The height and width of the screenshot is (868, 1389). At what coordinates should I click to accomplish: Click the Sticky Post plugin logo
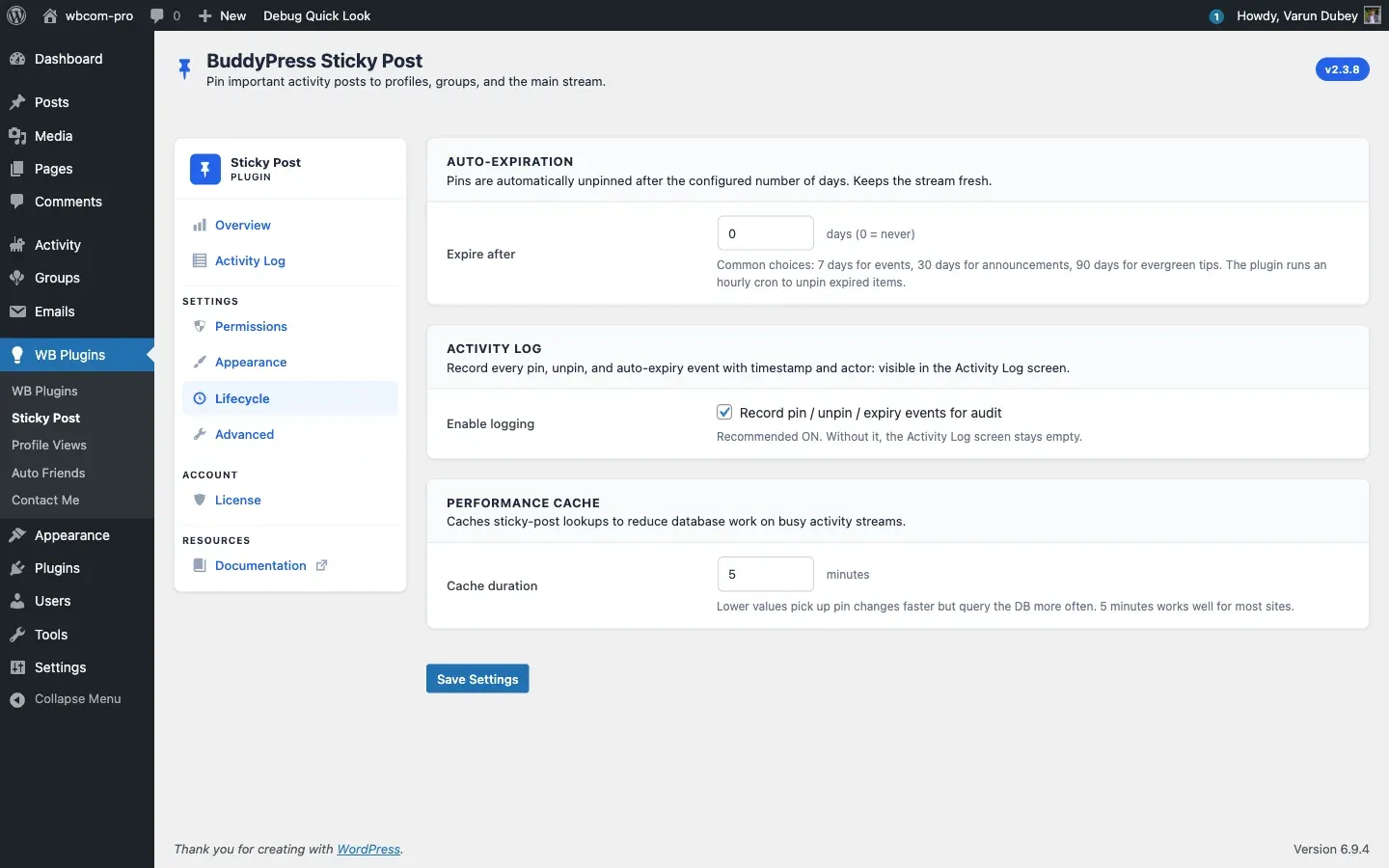205,169
